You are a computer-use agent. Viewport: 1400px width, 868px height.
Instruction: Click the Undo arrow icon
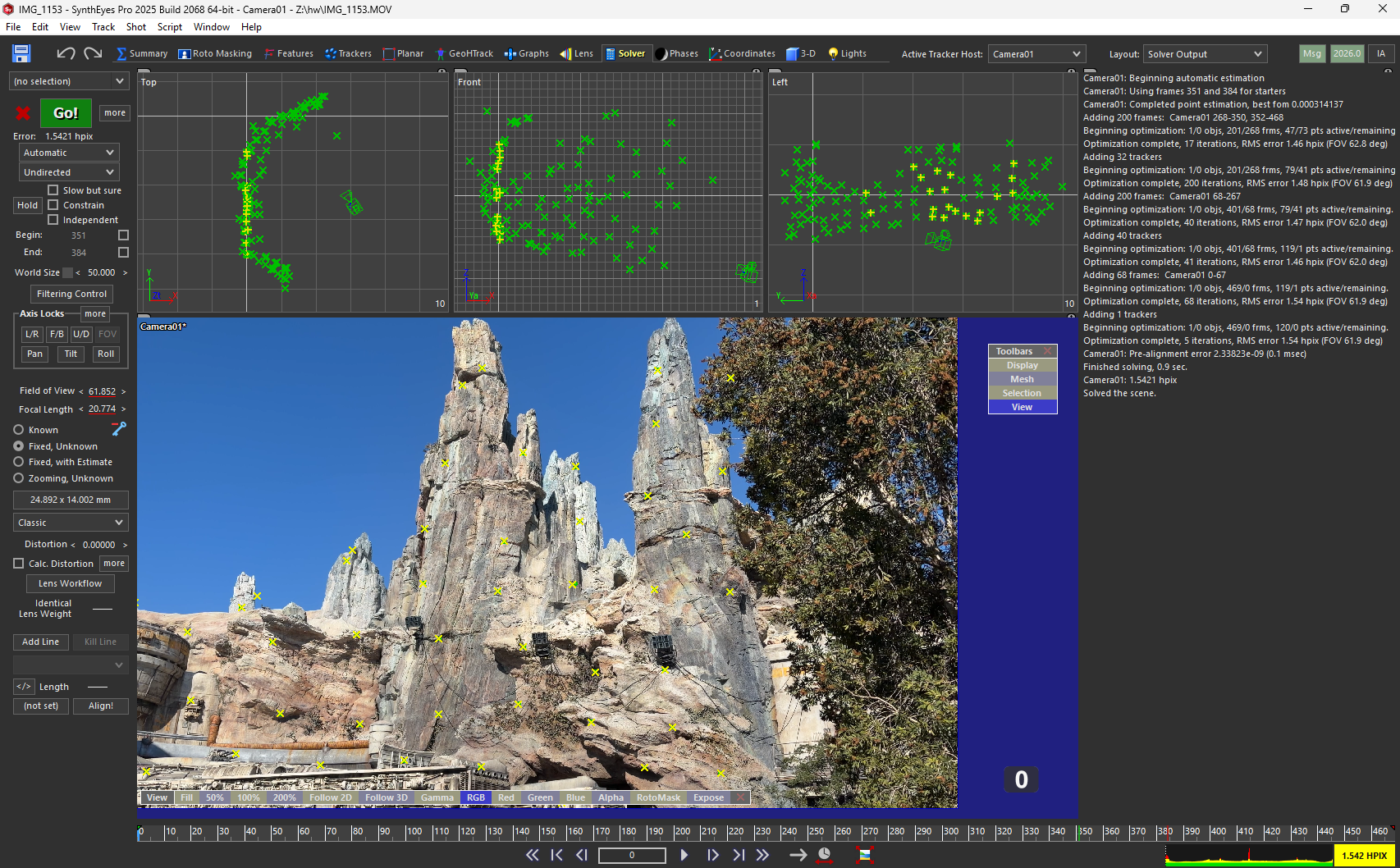tap(66, 53)
